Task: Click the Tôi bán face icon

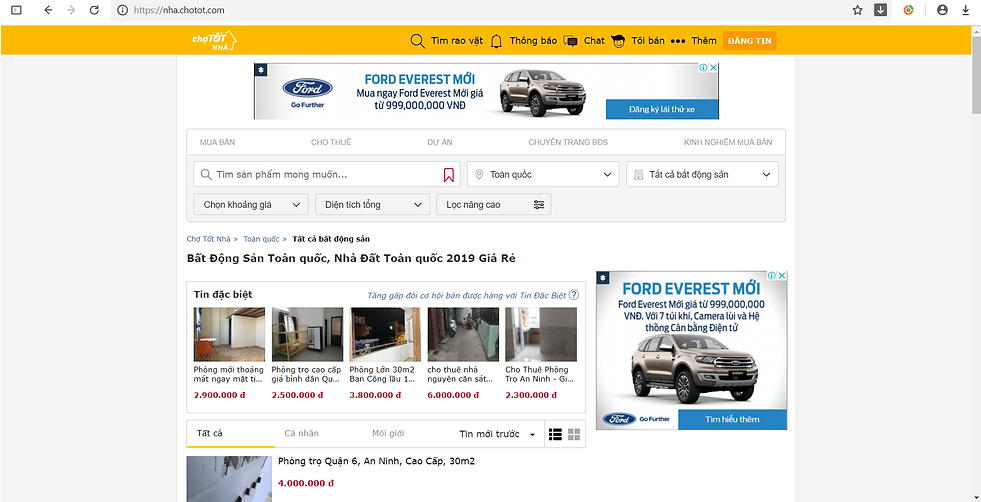Action: click(x=618, y=41)
